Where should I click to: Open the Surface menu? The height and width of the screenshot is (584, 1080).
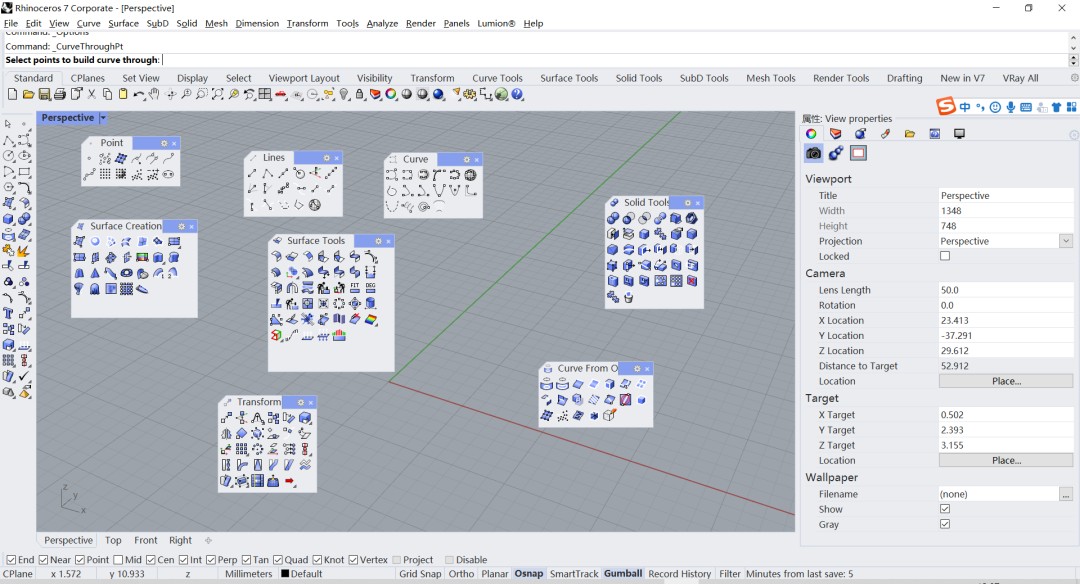click(x=123, y=23)
